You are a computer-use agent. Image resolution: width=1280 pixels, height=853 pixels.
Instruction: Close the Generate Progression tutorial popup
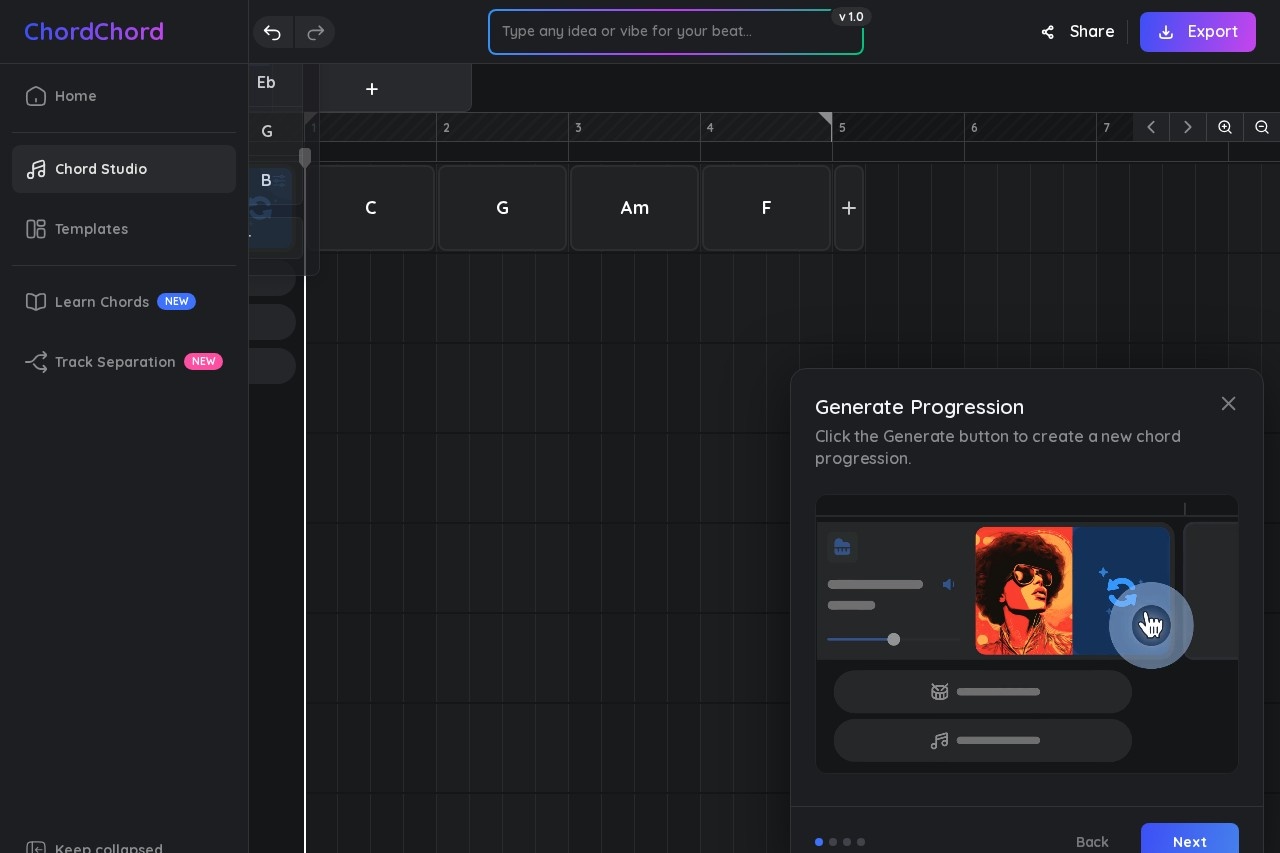point(1229,403)
